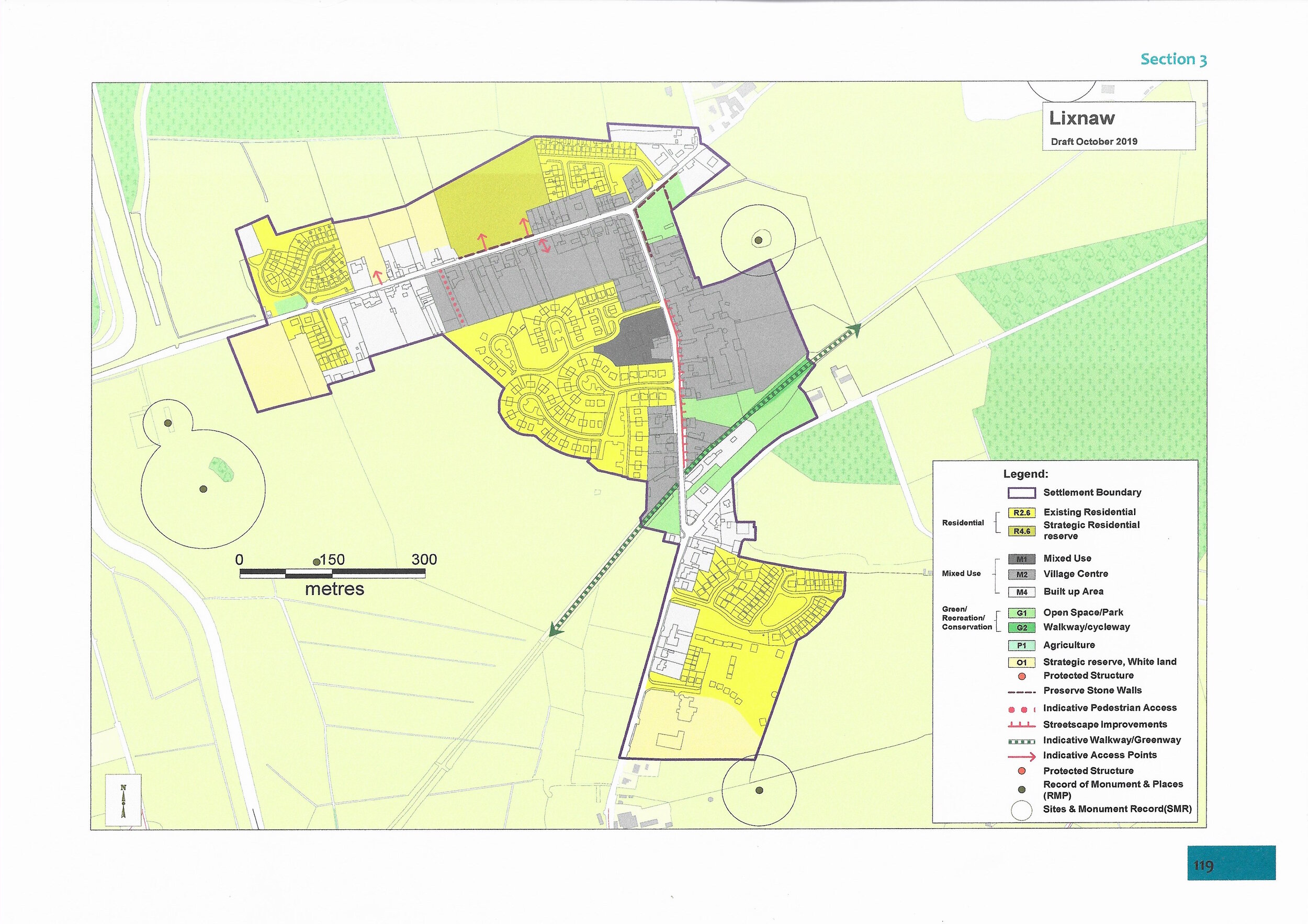Click 'Sites & Monument Record(SMR)' label
1308x924 pixels.
1117,809
